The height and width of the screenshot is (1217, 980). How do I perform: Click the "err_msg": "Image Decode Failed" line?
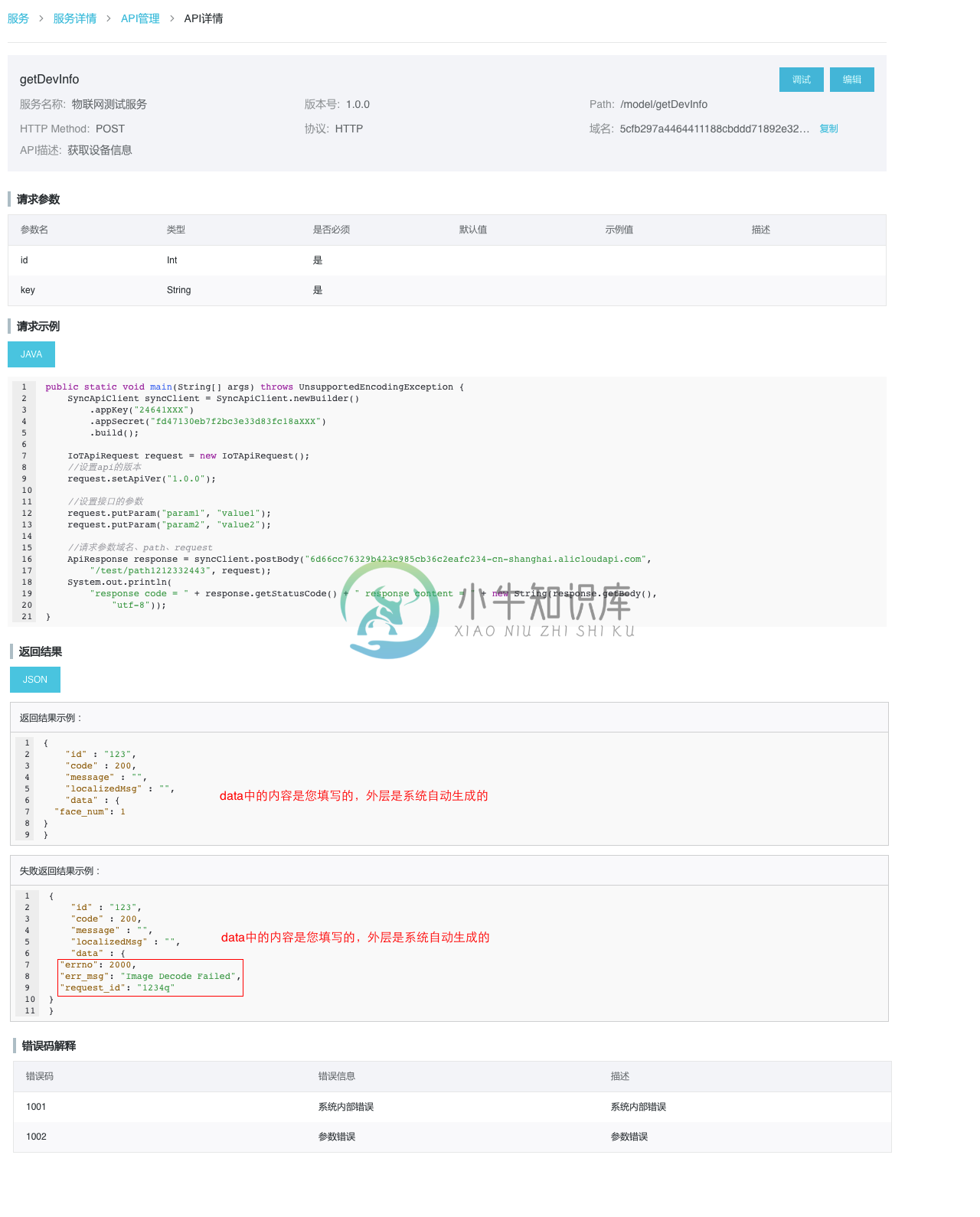(151, 976)
